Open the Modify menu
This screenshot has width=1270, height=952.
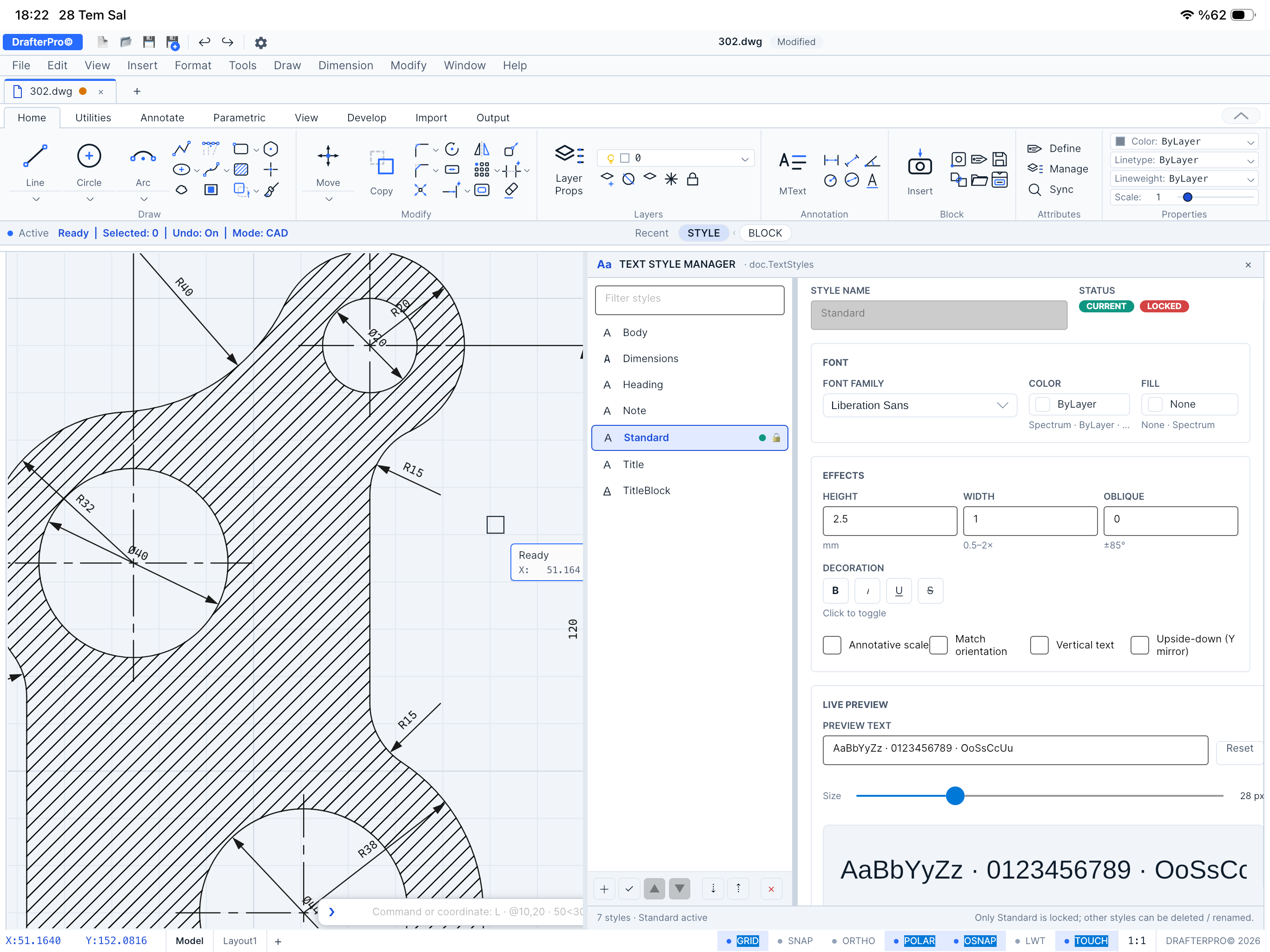click(x=408, y=66)
